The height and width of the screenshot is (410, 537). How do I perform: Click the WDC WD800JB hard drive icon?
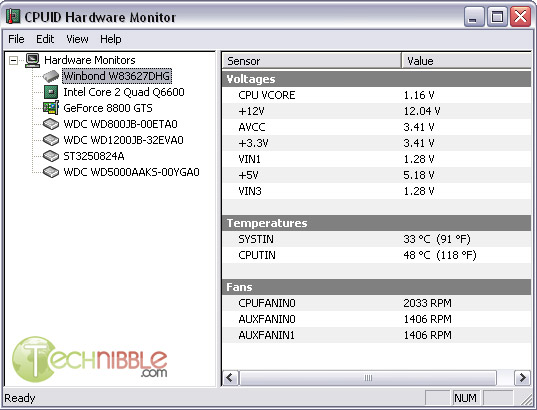(x=51, y=124)
